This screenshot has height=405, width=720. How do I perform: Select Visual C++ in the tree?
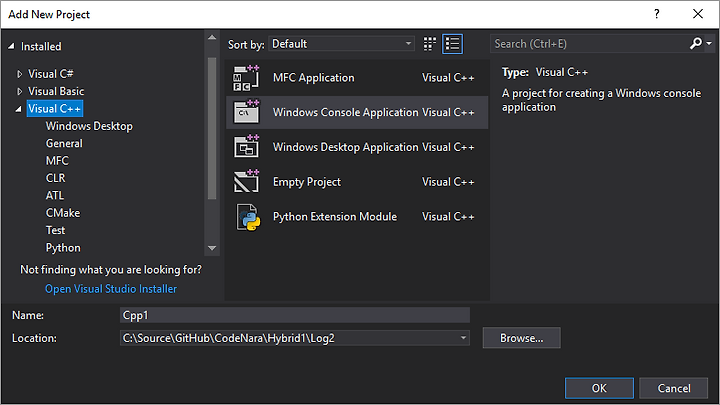point(55,109)
